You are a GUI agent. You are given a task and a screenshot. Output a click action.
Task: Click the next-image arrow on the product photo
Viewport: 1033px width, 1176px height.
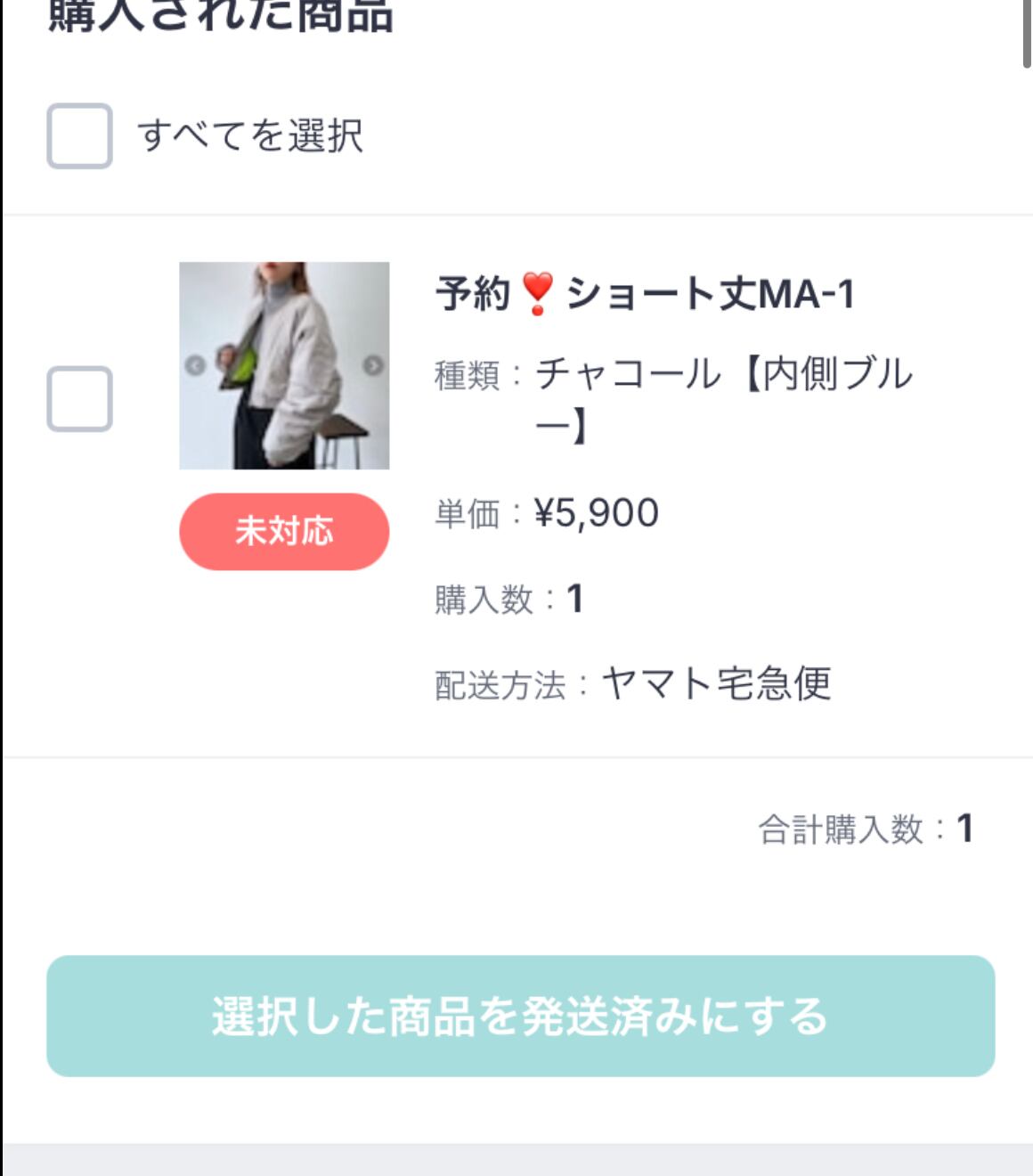373,364
